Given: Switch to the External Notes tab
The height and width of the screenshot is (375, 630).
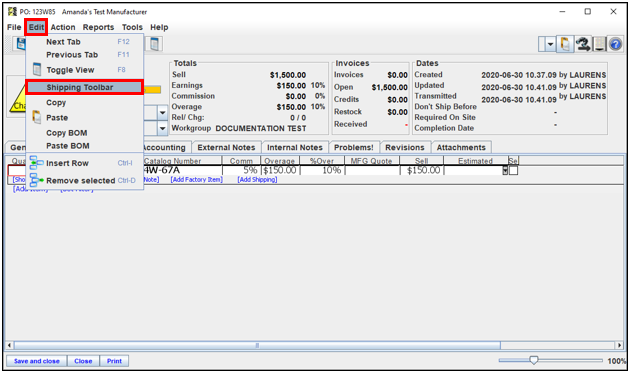Looking at the screenshot, I should click(x=226, y=148).
